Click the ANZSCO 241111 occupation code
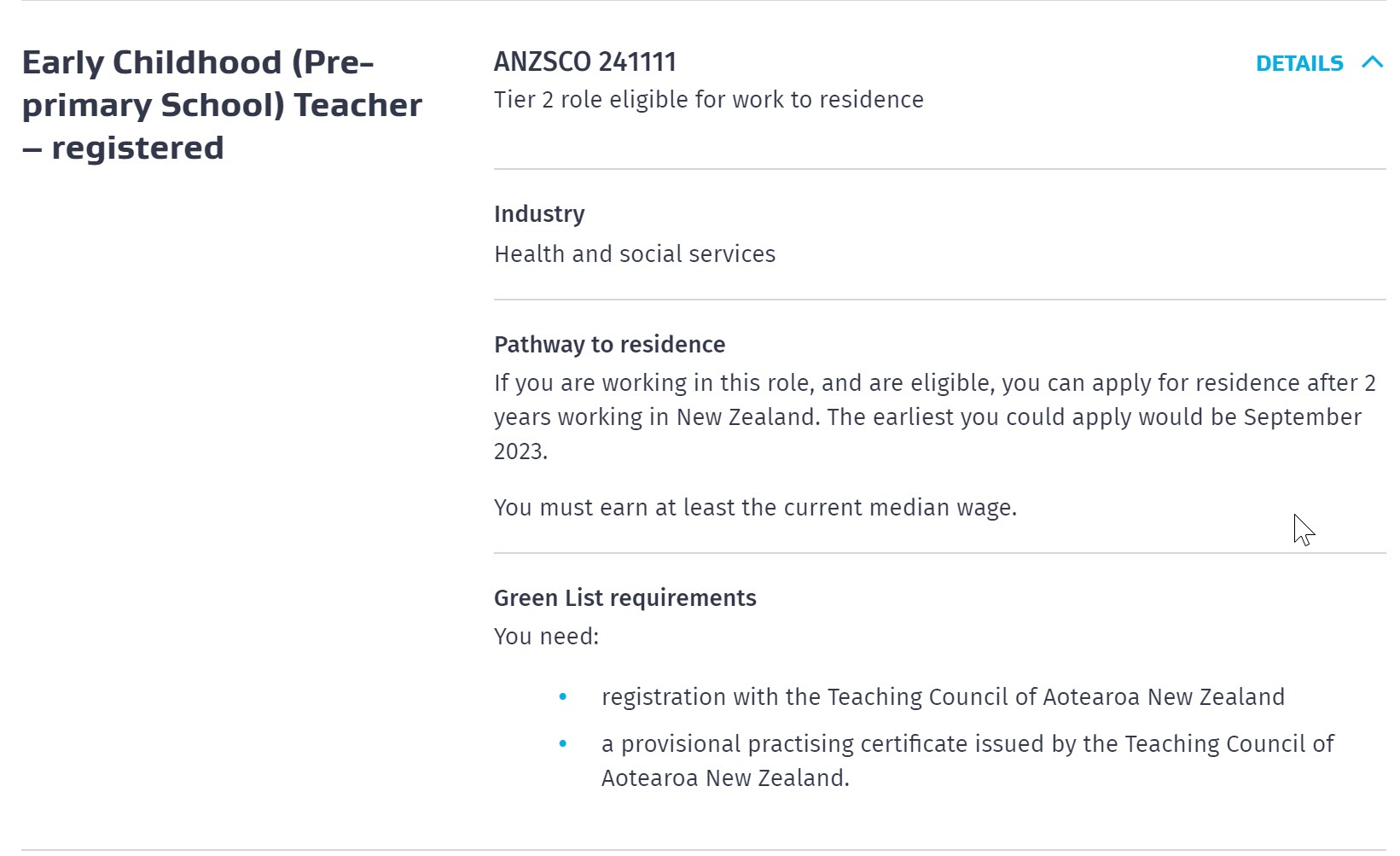This screenshot has width=1400, height=856. tap(585, 62)
